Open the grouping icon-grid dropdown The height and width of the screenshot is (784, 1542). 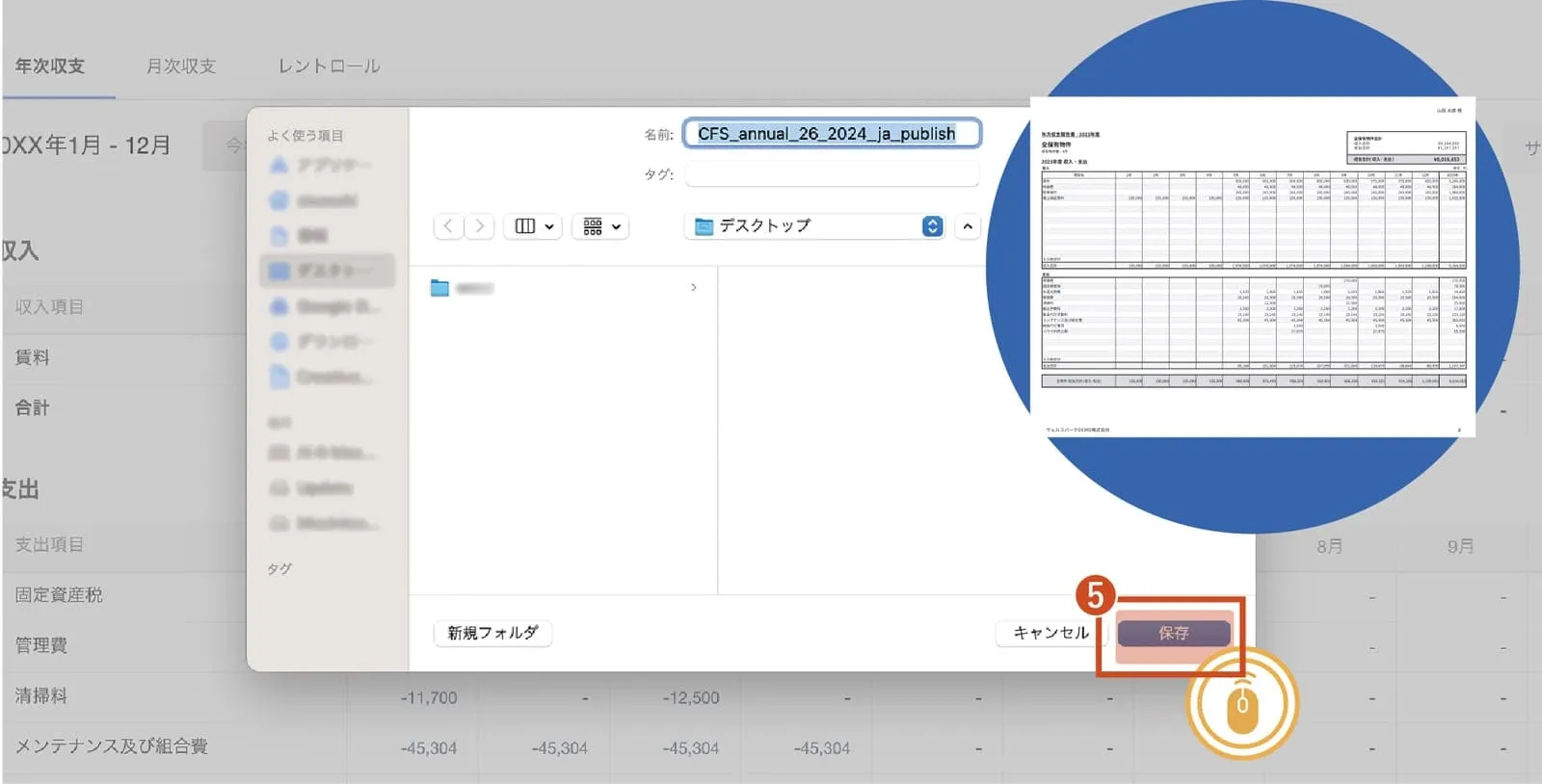pyautogui.click(x=600, y=226)
